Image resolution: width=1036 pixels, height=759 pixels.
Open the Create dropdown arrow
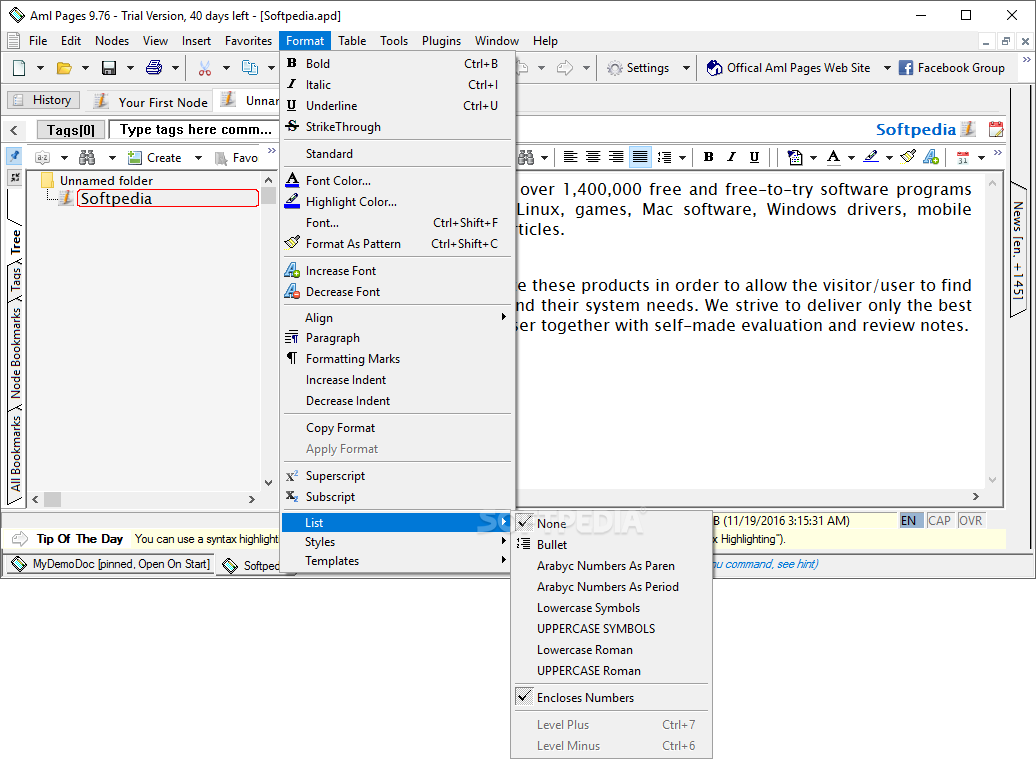[x=198, y=157]
